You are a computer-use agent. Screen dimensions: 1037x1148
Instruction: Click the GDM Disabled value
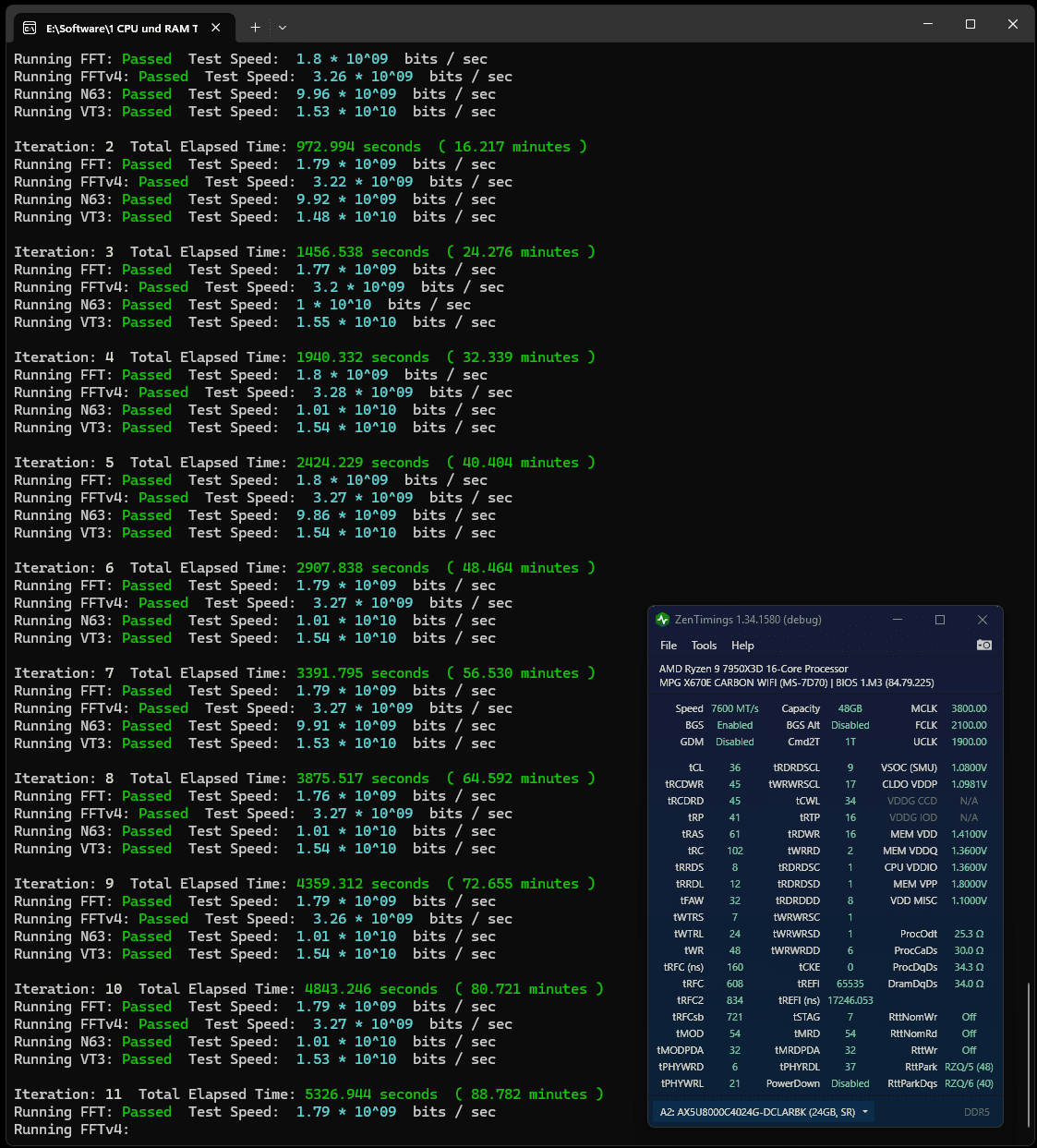click(x=735, y=742)
